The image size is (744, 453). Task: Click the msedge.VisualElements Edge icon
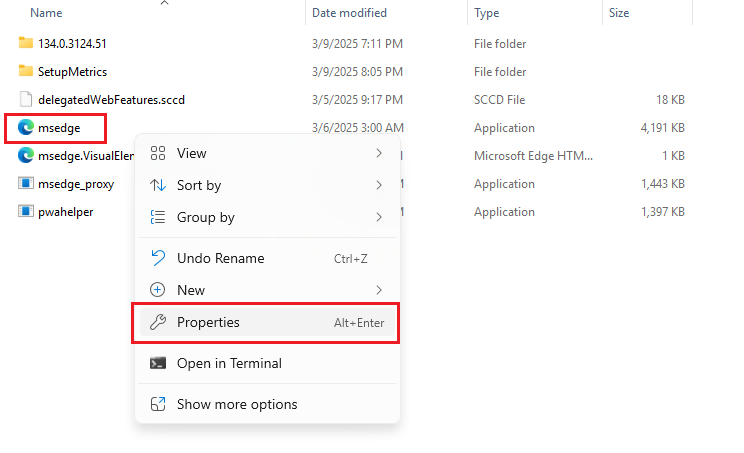click(26, 155)
